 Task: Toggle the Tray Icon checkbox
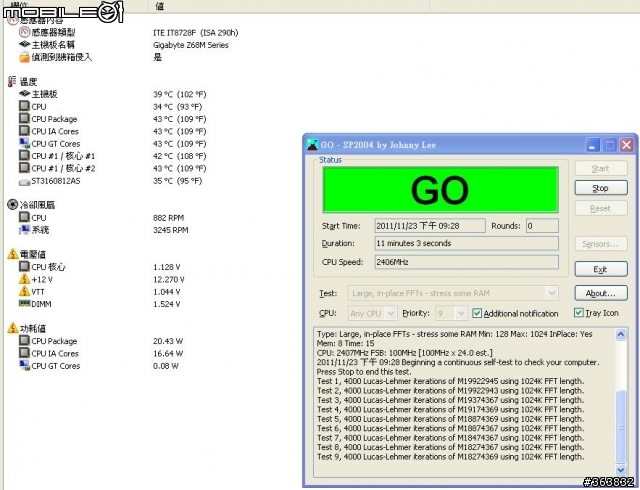click(578, 313)
